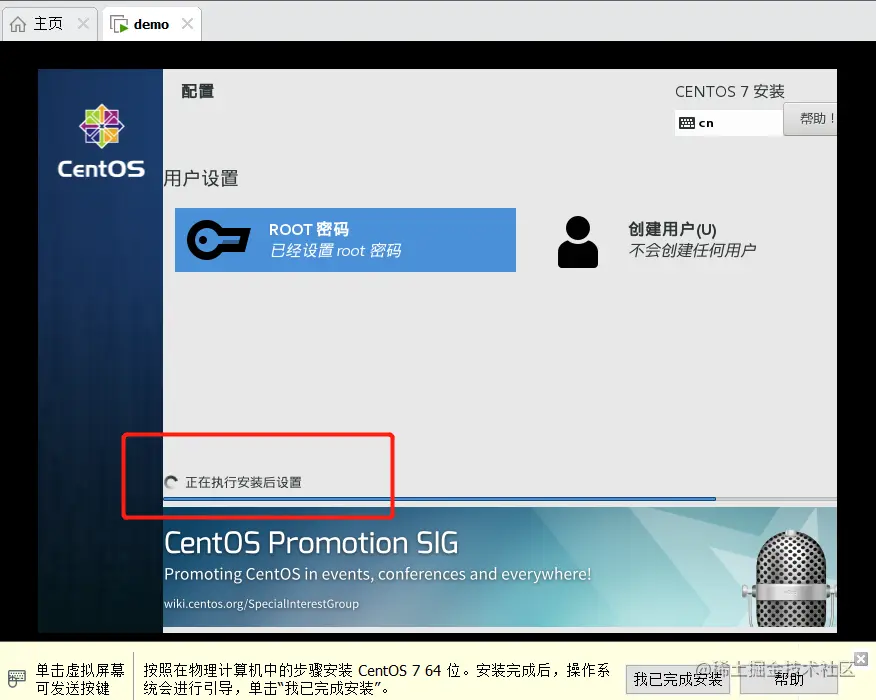Click the installer 帮助! button
Image resolution: width=876 pixels, height=700 pixels.
coord(810,118)
